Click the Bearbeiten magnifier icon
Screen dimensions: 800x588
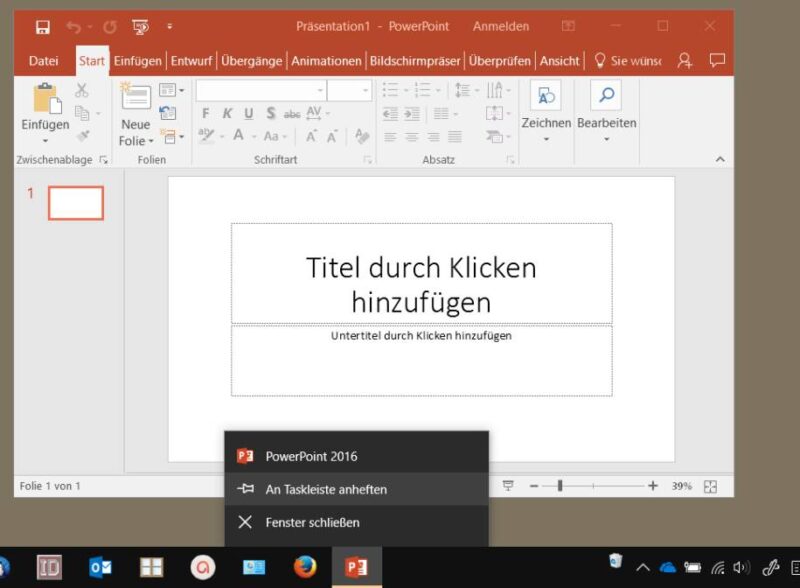(x=606, y=96)
